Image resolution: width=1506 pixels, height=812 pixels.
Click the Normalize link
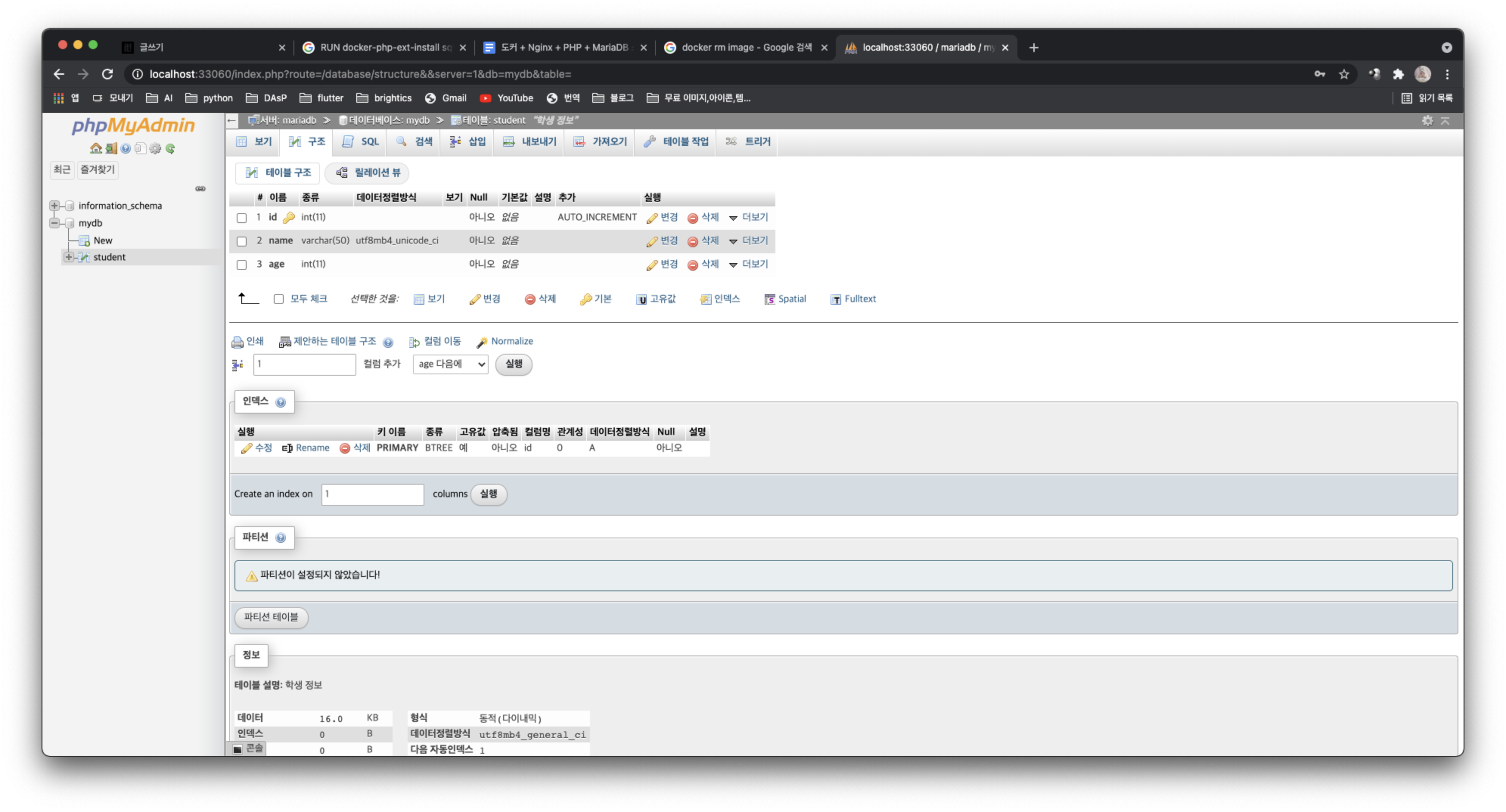512,341
